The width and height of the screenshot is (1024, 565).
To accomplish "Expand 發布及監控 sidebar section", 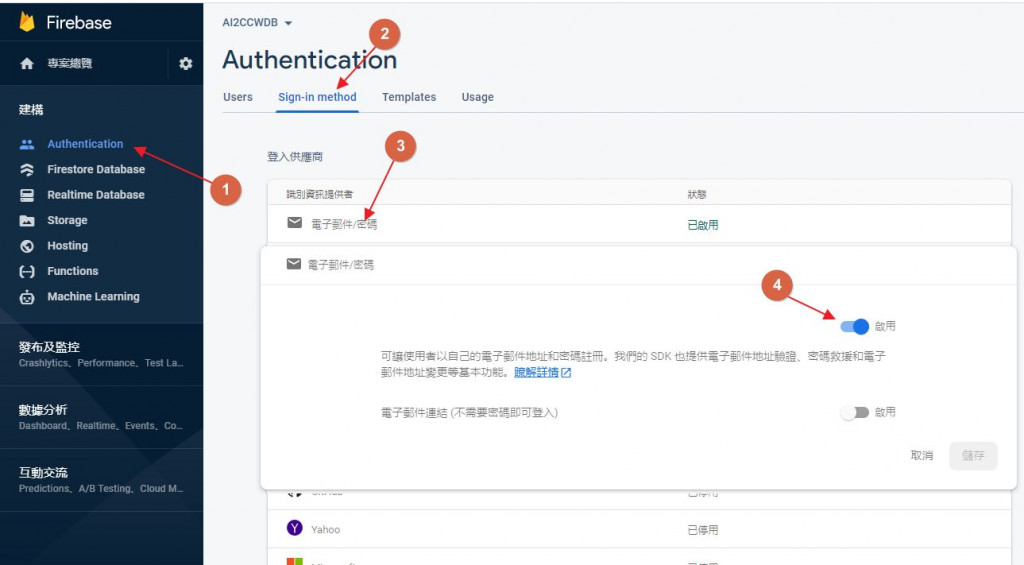I will tap(101, 354).
